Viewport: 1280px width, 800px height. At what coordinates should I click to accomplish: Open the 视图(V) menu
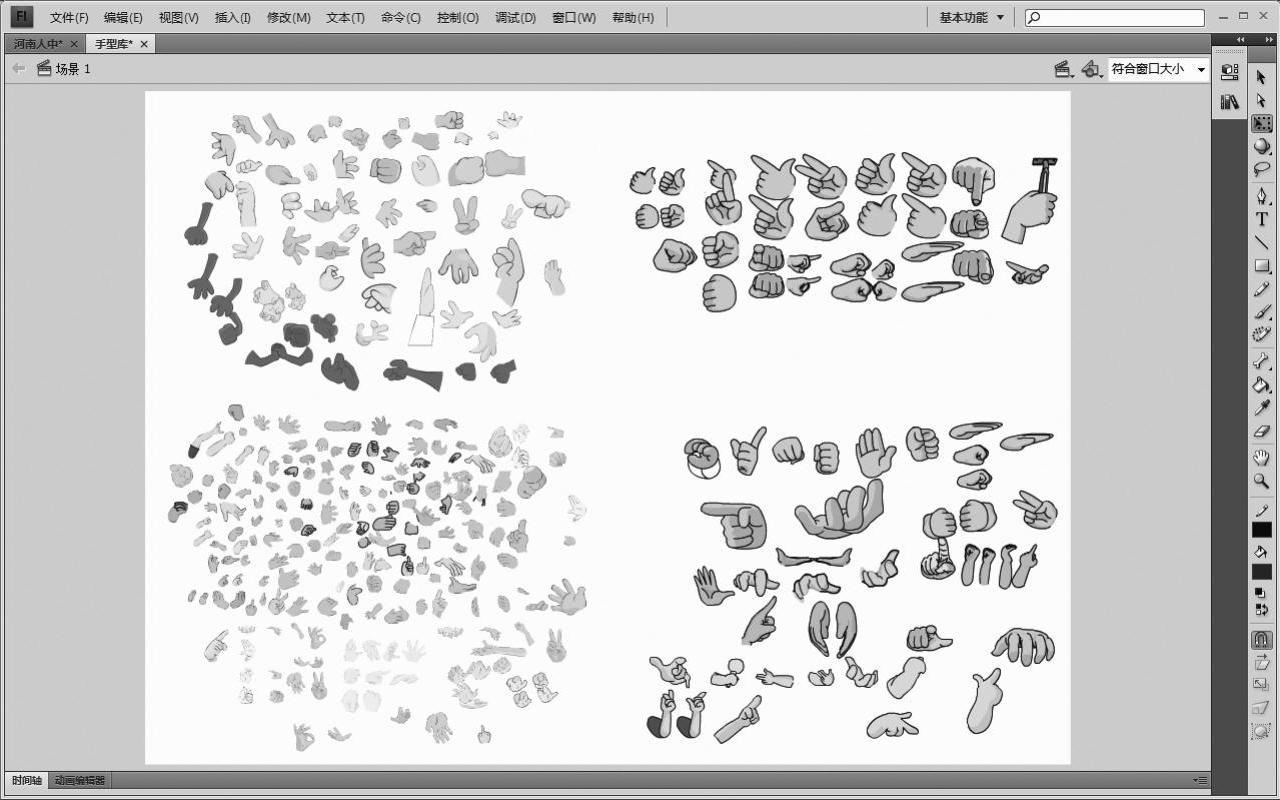click(x=178, y=18)
